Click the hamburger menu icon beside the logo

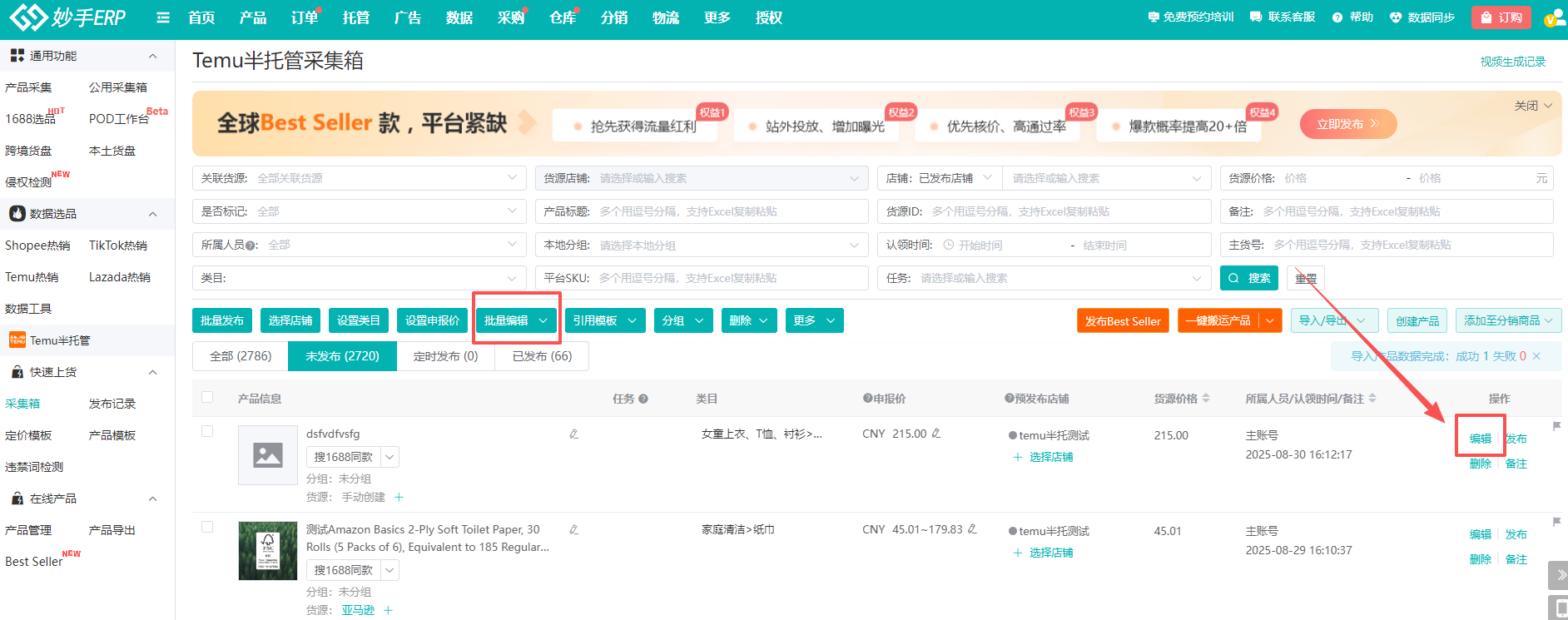(x=163, y=17)
